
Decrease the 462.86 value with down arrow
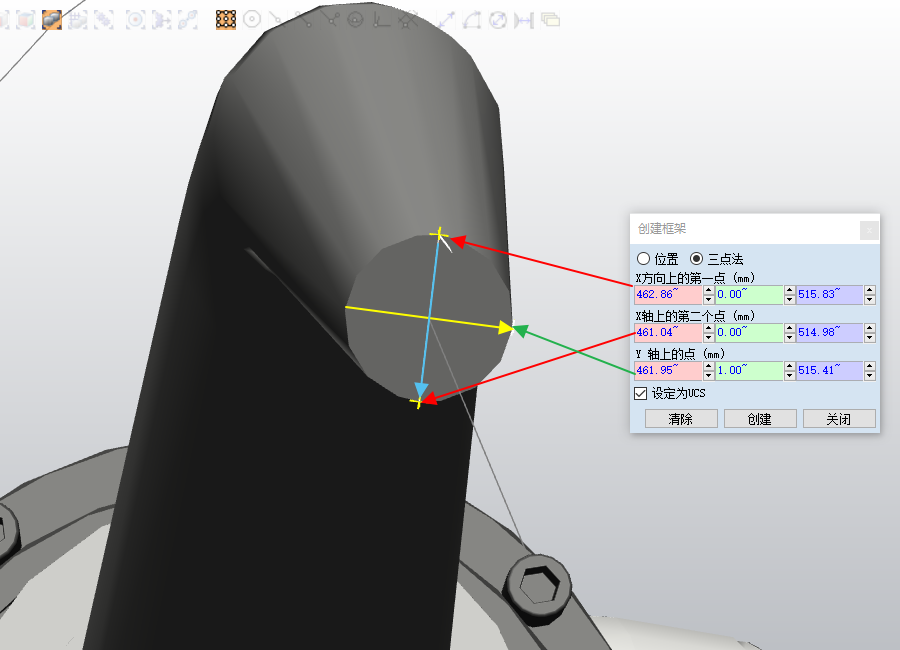coord(708,299)
